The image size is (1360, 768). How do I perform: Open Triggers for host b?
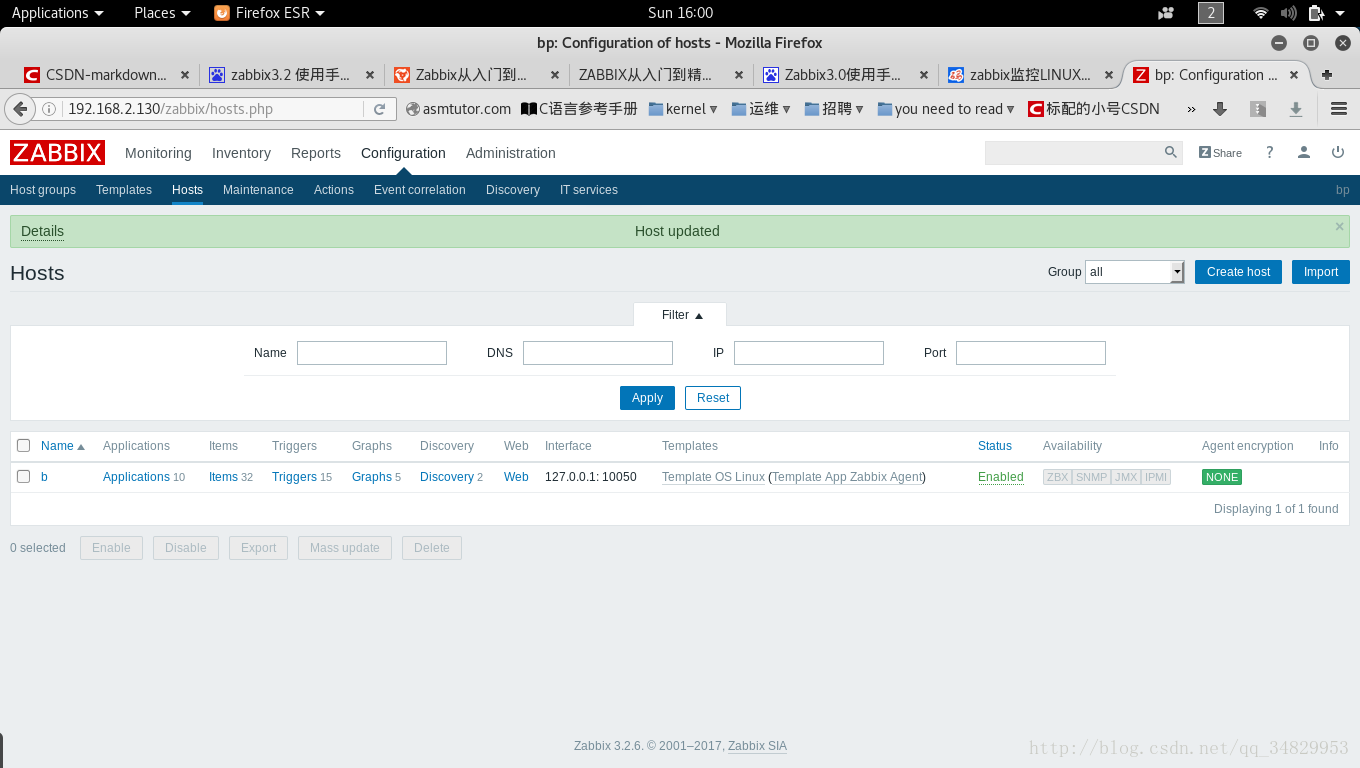(294, 477)
